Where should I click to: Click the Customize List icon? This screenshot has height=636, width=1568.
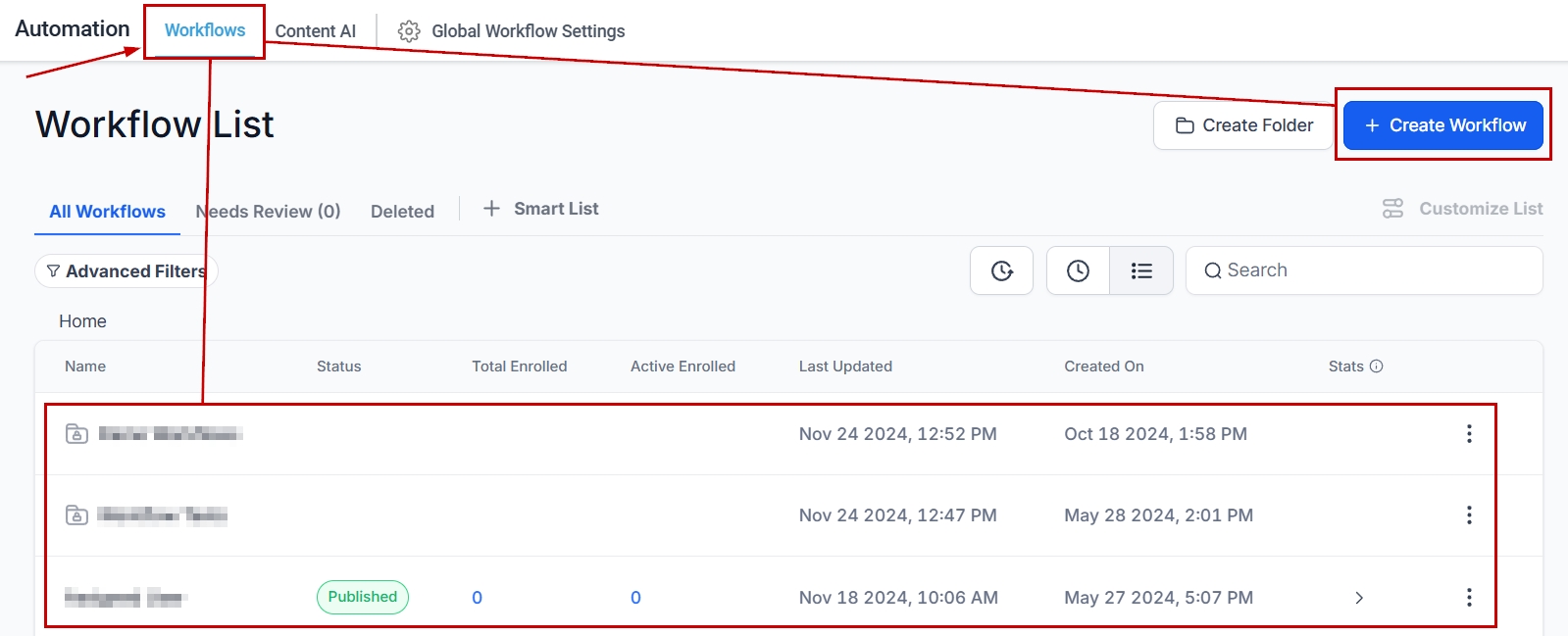(x=1392, y=209)
